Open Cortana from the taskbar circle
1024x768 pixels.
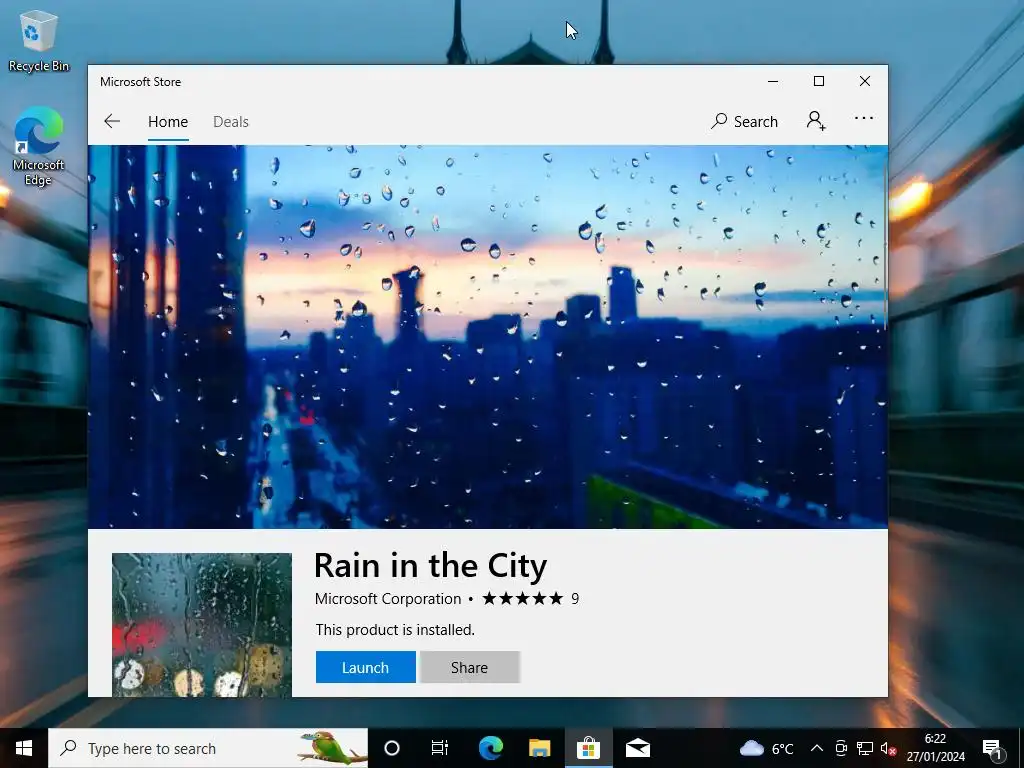tap(392, 748)
